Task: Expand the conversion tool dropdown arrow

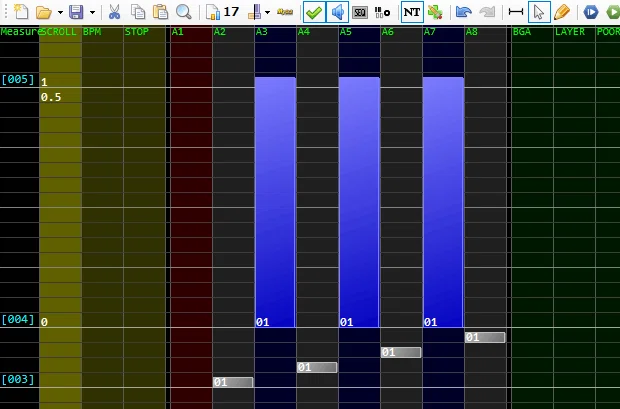Action: (x=267, y=12)
